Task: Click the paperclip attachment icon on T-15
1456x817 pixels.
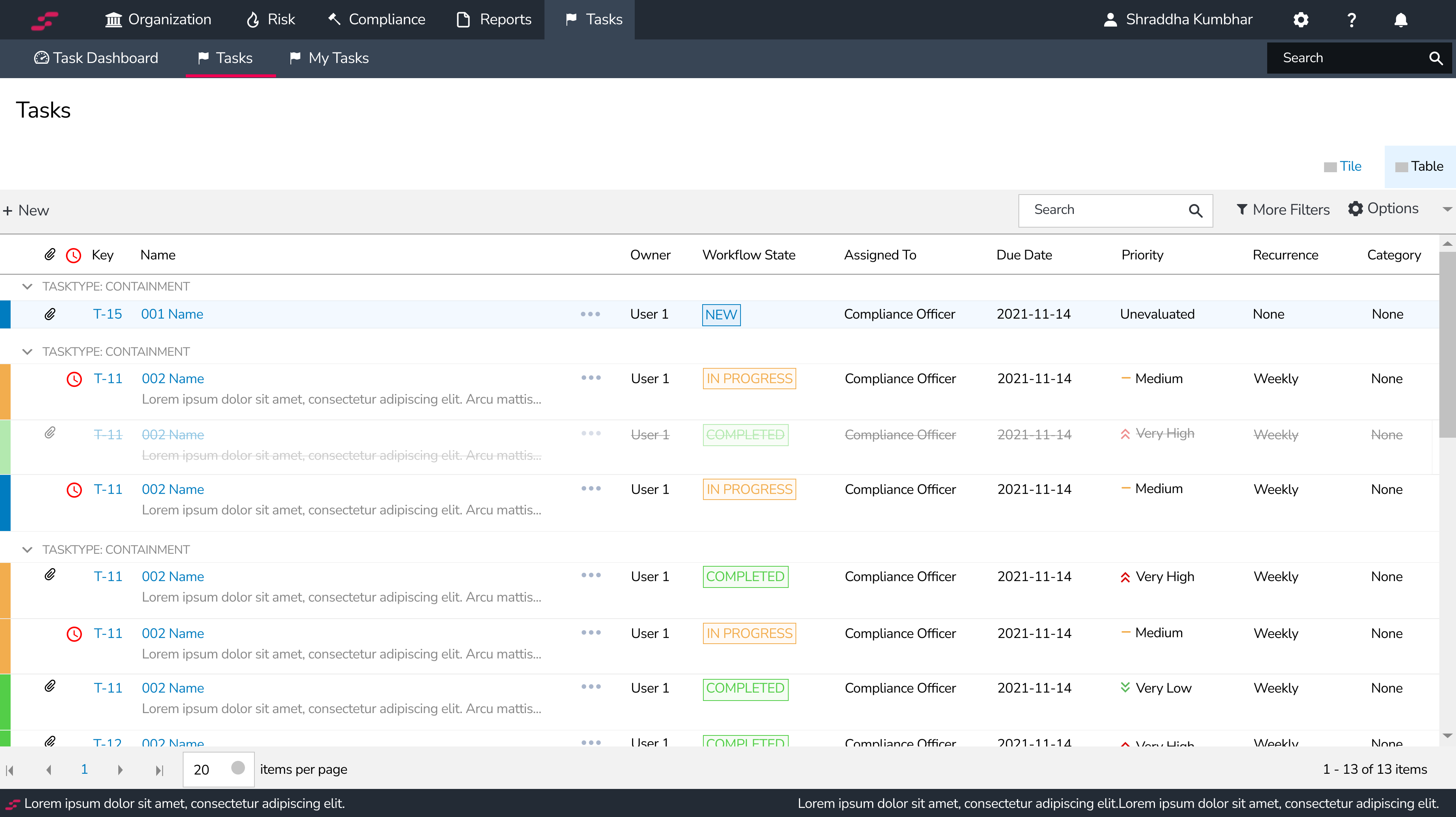Action: click(x=50, y=314)
